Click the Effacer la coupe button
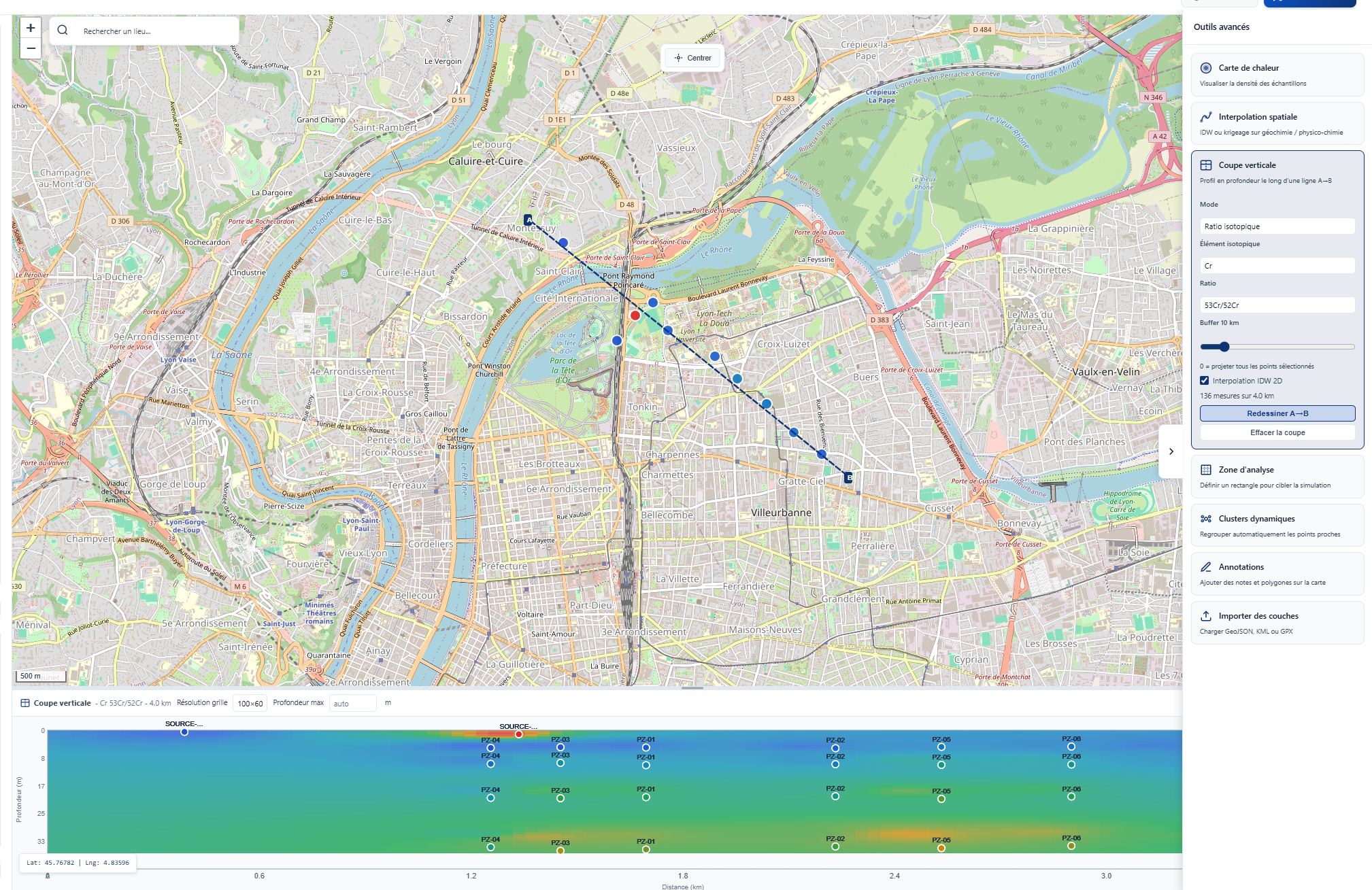The height and width of the screenshot is (890, 1372). [1277, 432]
